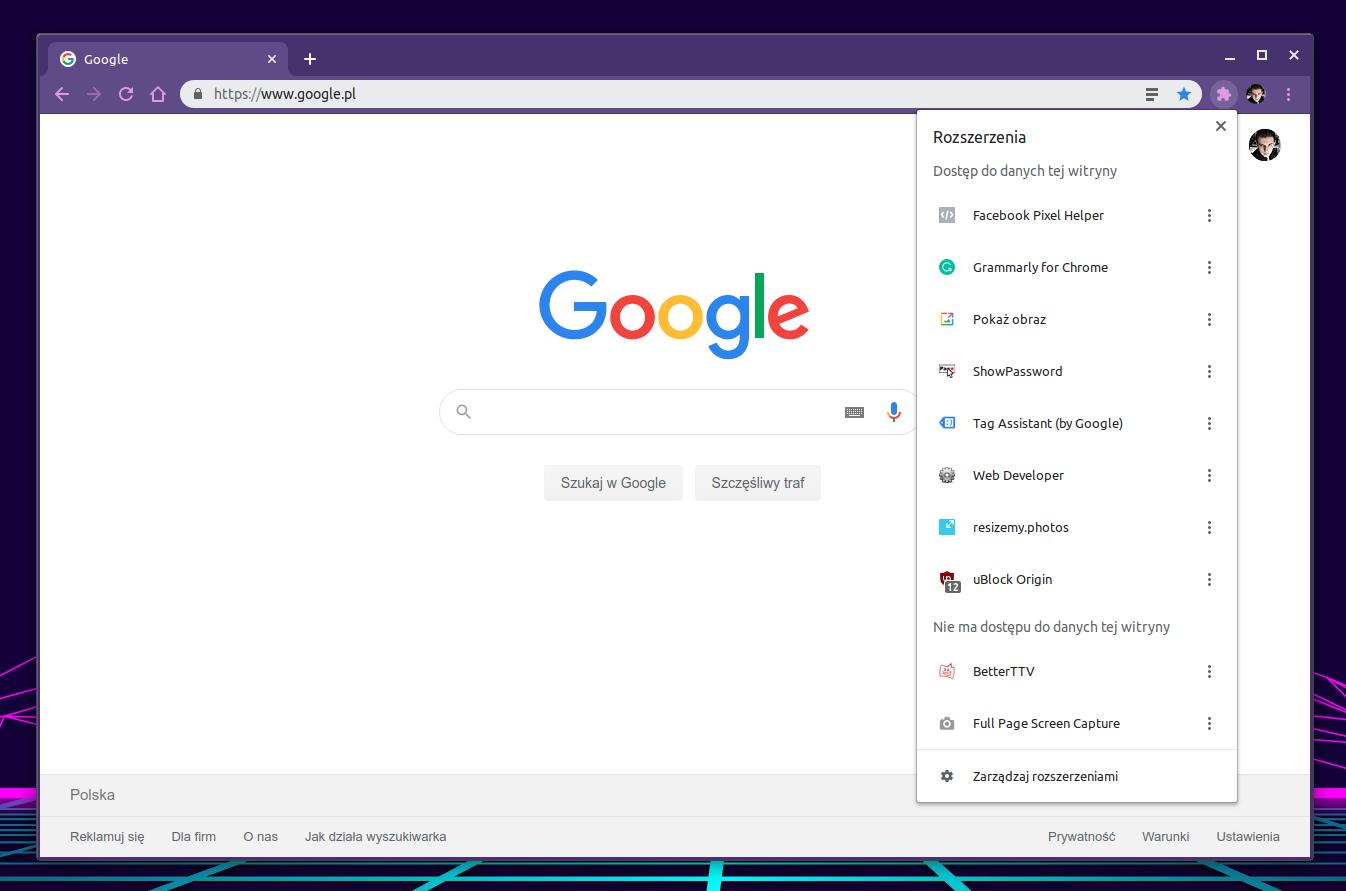Screen dimensions: 1346x891
Task: Click the Full Page Screen Capture camera icon
Action: (947, 723)
